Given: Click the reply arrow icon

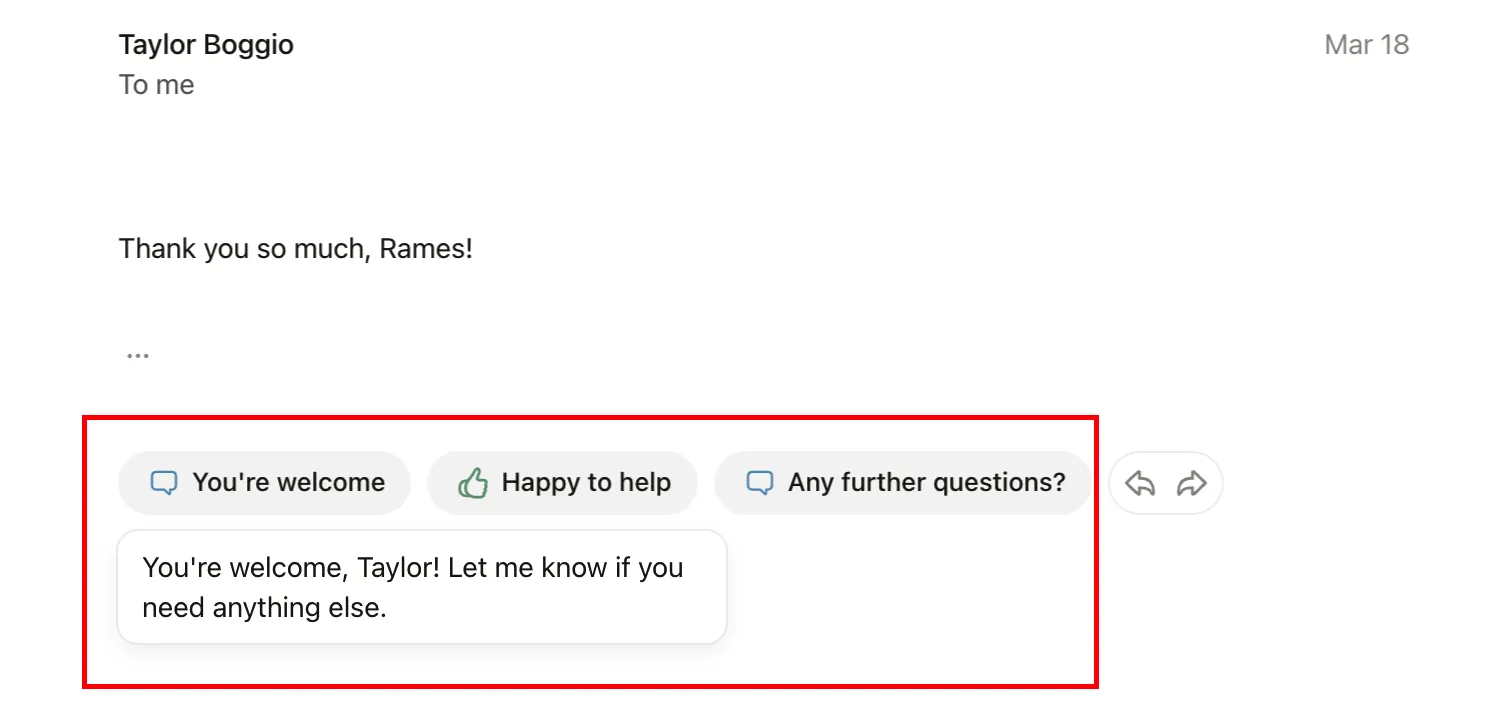Looking at the screenshot, I should pyautogui.click(x=1140, y=484).
